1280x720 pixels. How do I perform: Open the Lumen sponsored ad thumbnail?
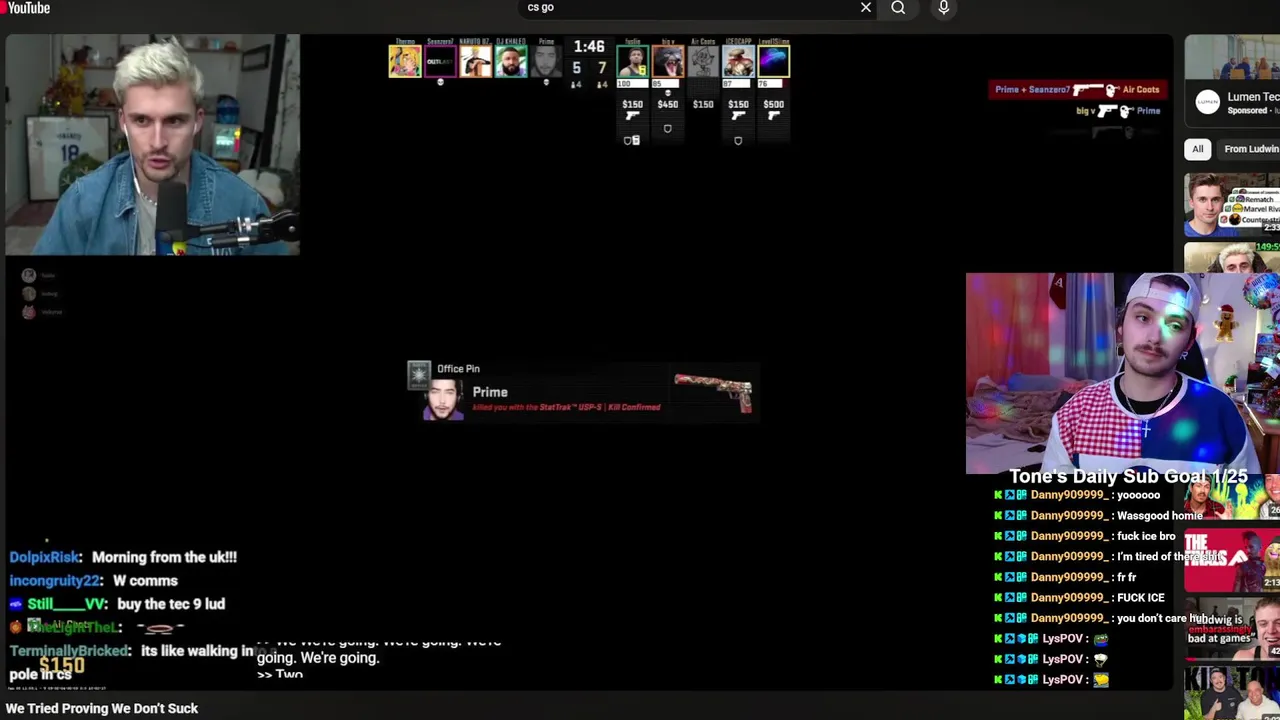point(1232,56)
